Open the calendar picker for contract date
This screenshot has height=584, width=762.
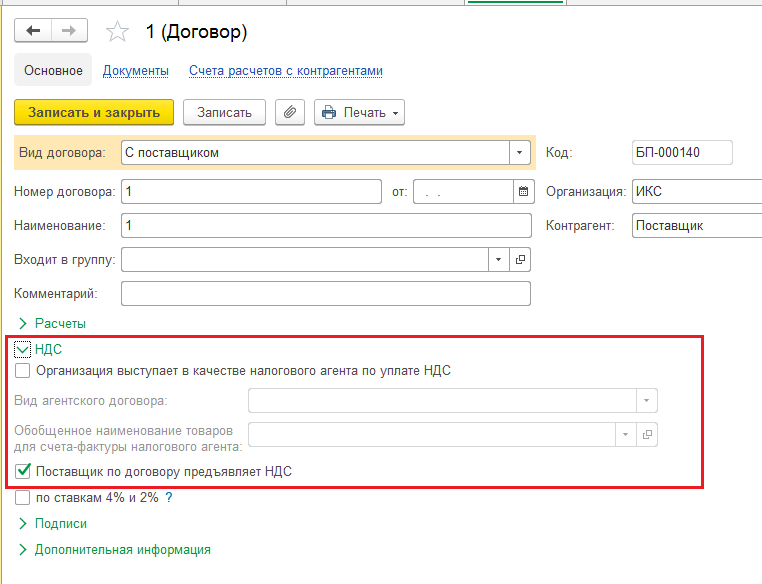tap(523, 191)
